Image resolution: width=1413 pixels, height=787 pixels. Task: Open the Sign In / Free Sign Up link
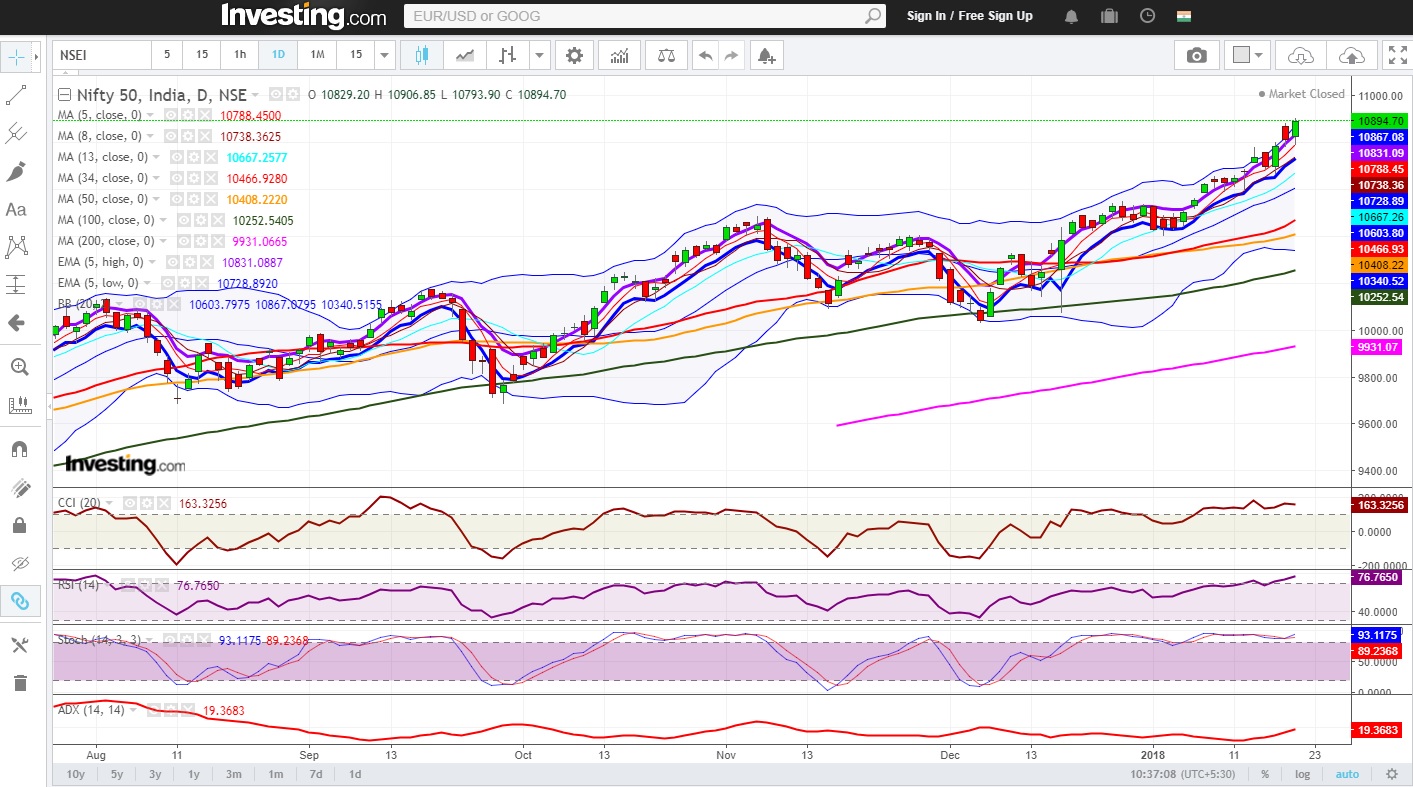970,16
